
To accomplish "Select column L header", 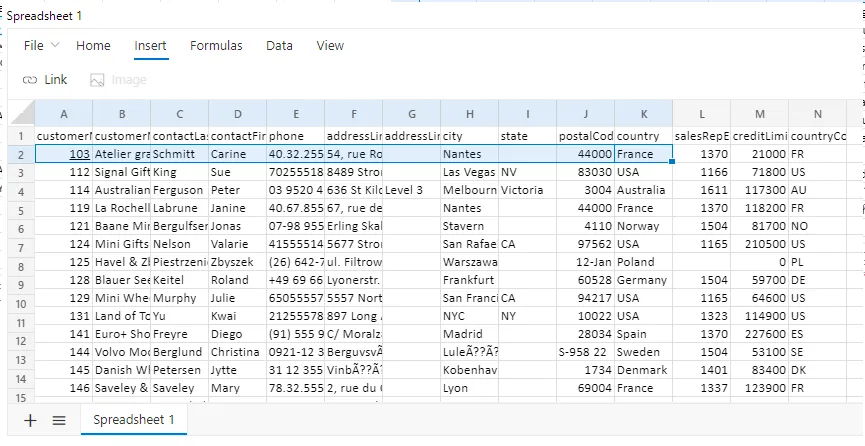I will pos(702,114).
